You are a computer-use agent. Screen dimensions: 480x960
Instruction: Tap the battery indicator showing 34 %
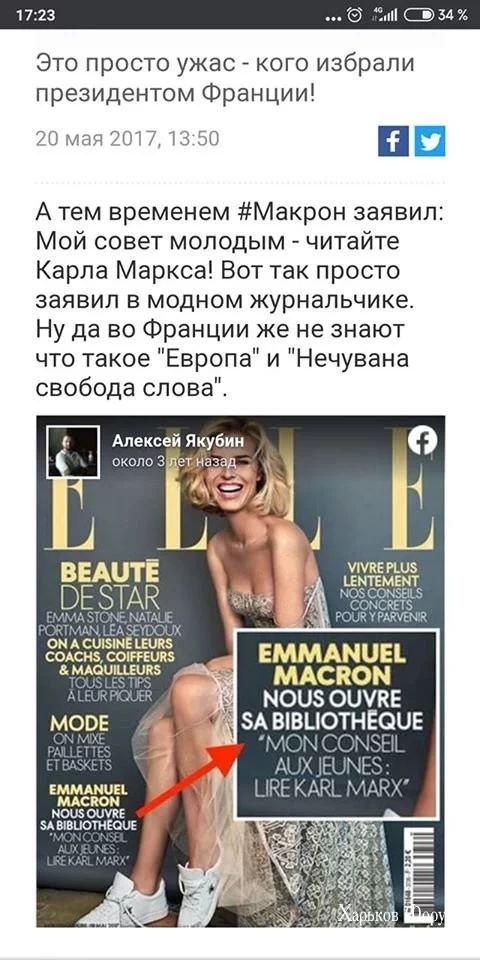438,16
